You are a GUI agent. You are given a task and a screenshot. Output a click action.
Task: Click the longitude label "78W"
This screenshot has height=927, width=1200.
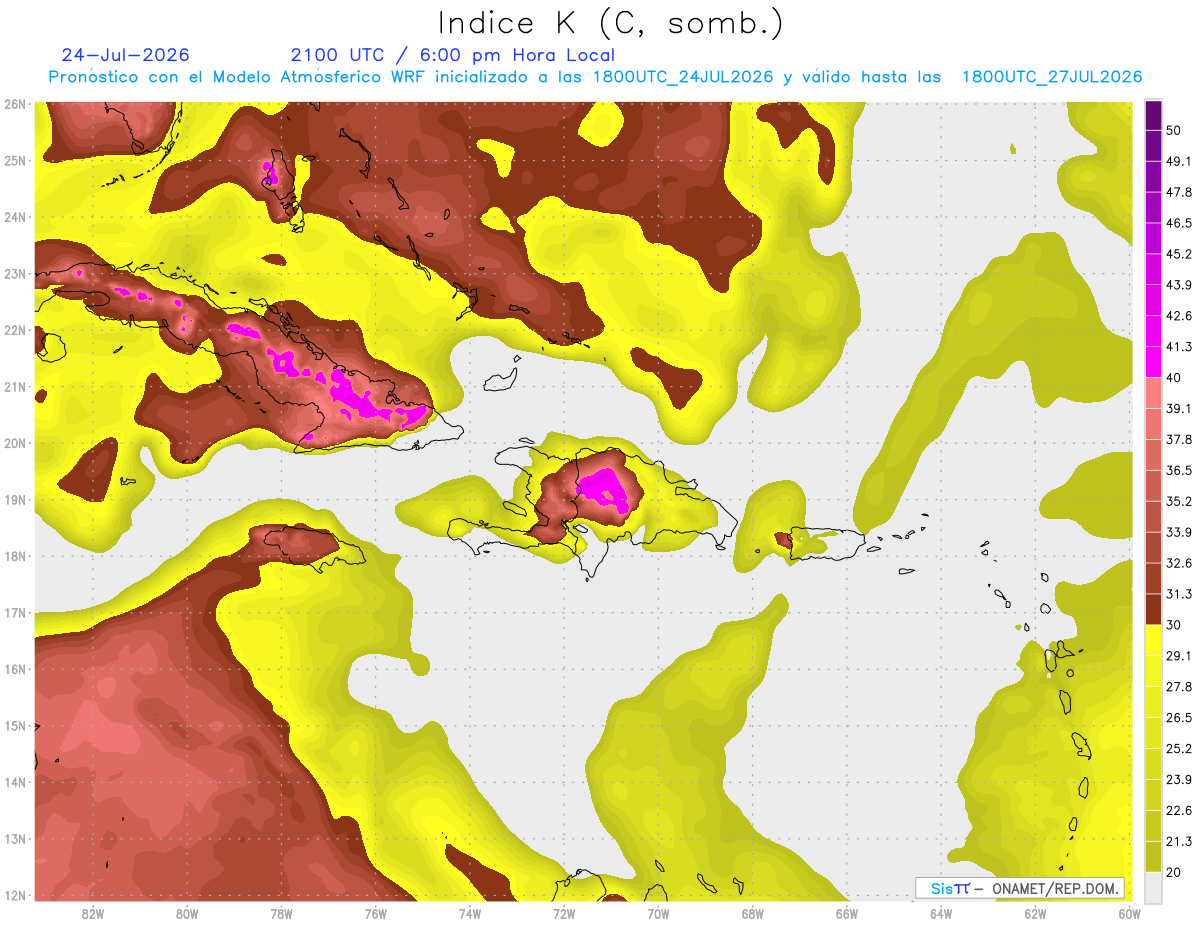click(281, 913)
